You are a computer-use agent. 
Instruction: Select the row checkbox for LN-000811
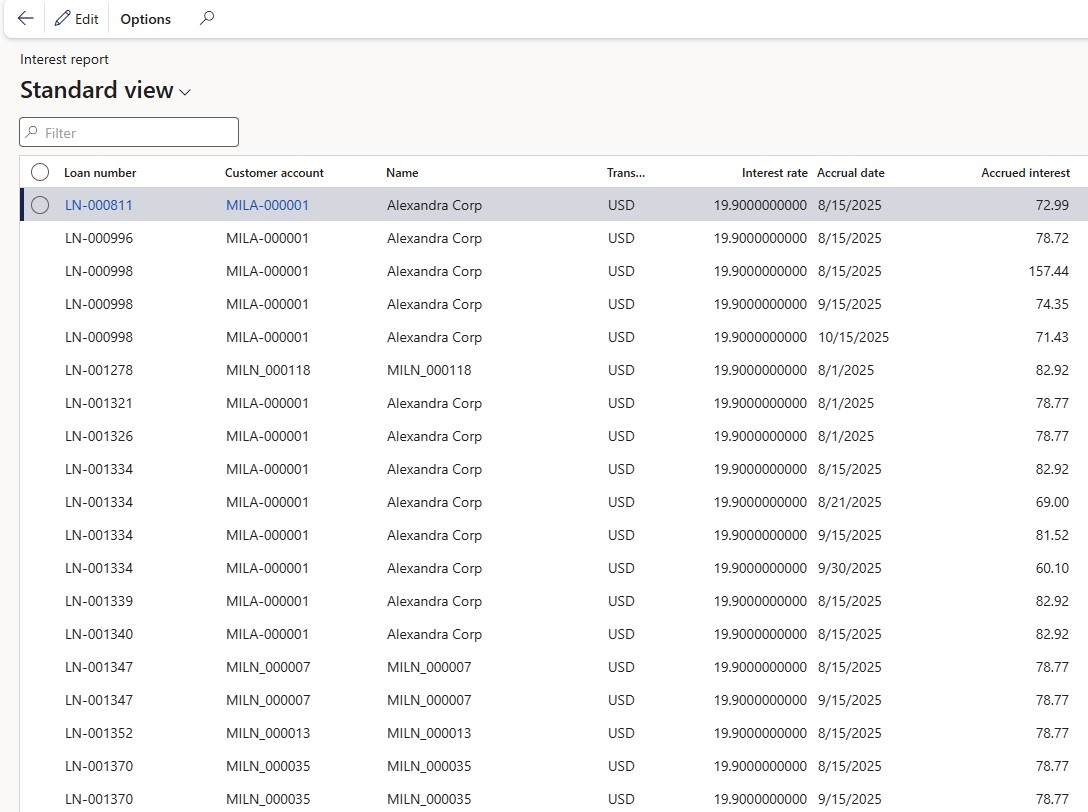coord(40,205)
